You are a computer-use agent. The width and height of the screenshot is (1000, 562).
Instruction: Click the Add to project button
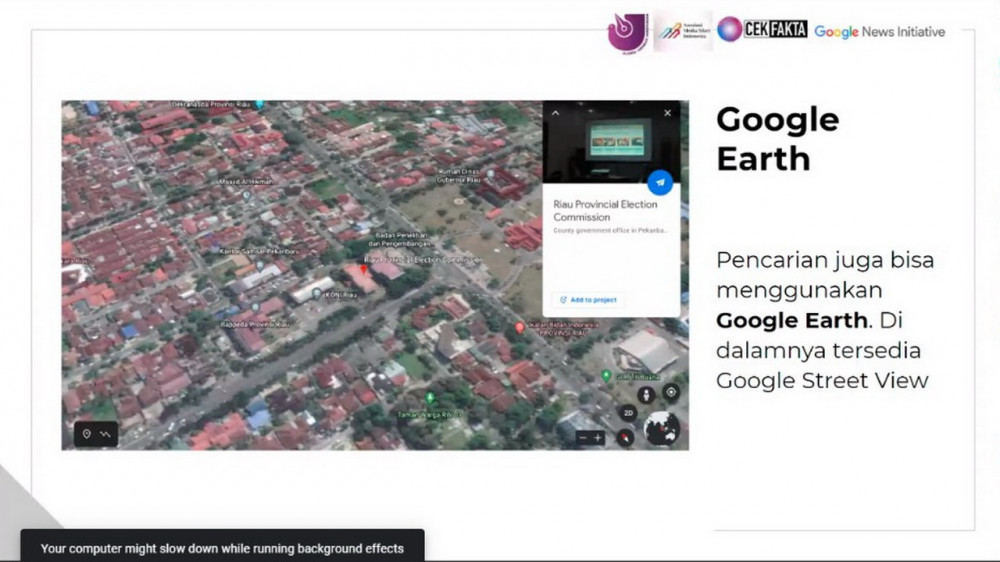588,299
